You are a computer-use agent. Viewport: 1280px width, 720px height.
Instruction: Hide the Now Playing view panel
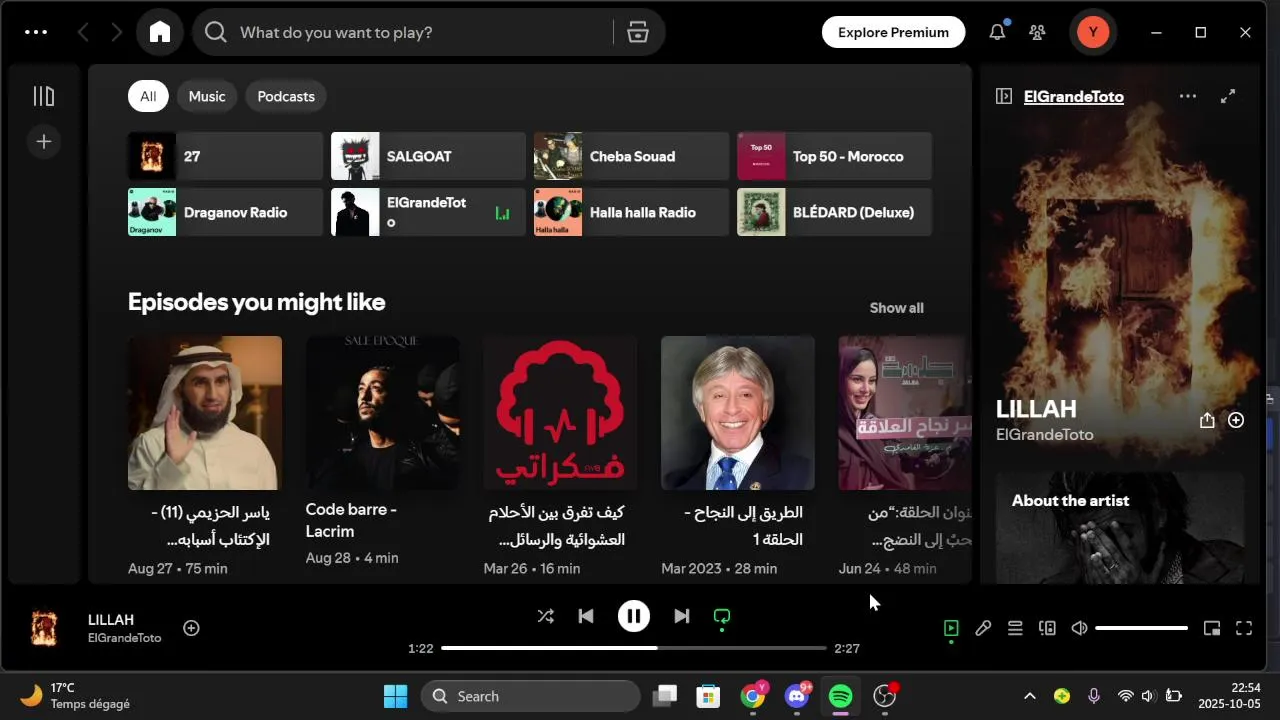point(1004,96)
